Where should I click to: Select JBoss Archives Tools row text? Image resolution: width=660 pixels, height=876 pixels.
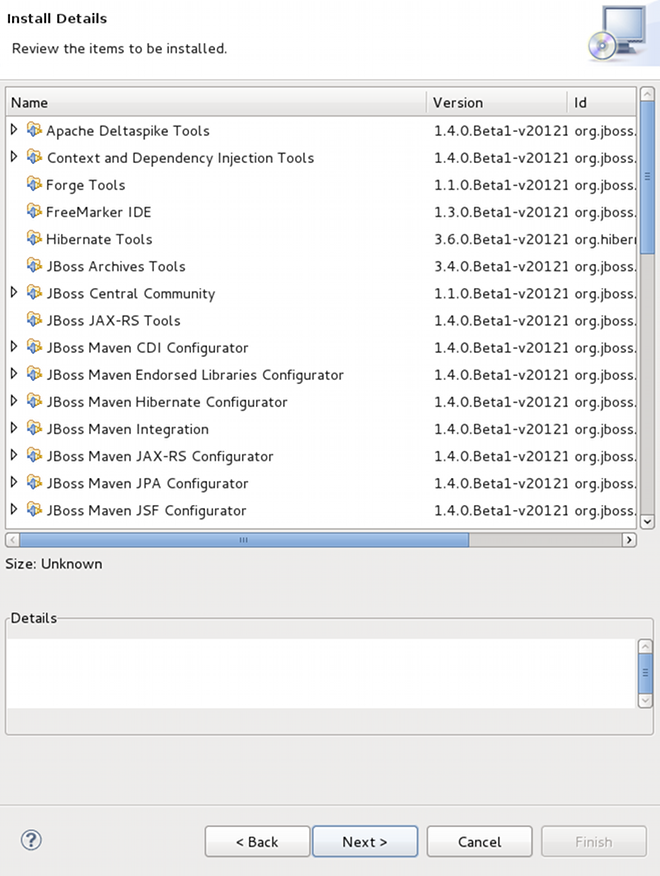coord(116,266)
